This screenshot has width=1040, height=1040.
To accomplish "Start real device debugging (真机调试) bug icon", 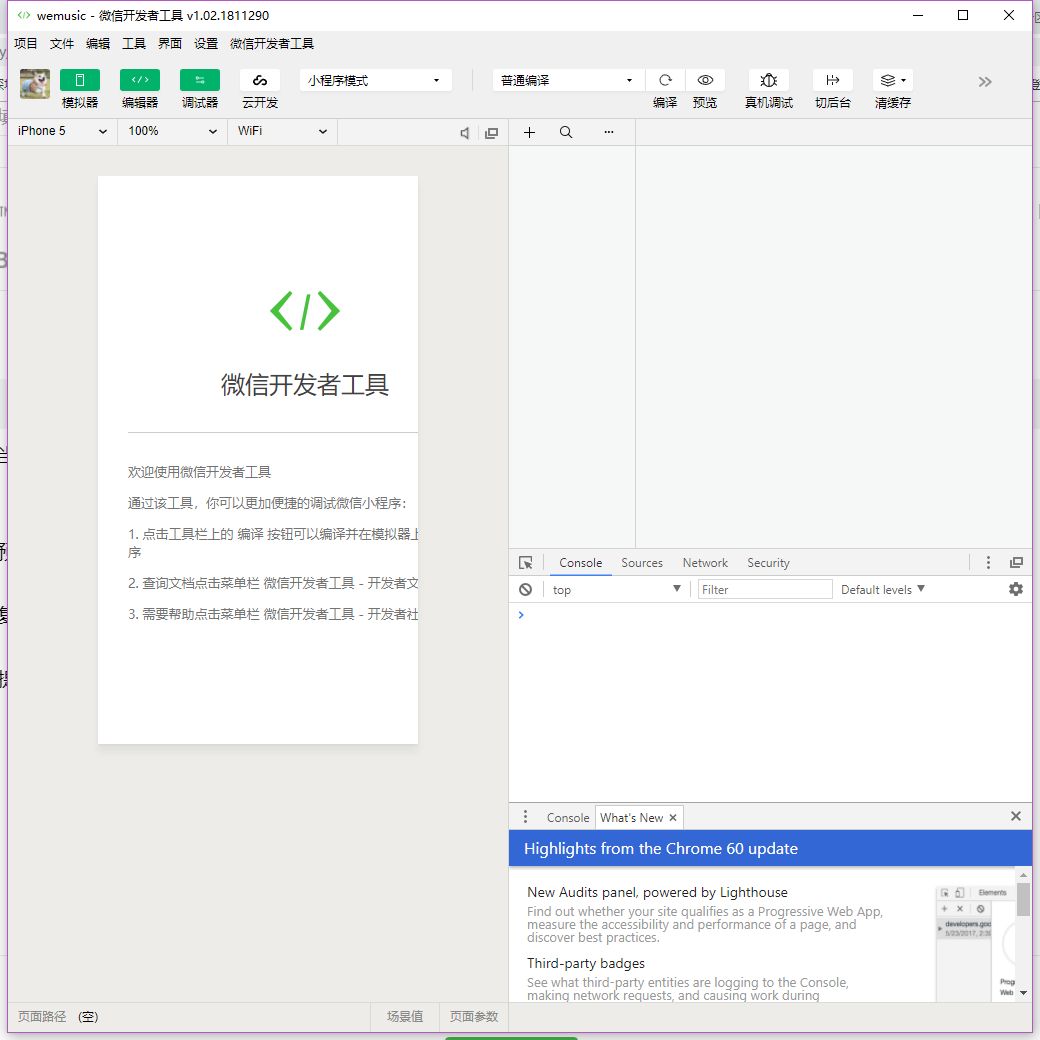I will pyautogui.click(x=769, y=80).
